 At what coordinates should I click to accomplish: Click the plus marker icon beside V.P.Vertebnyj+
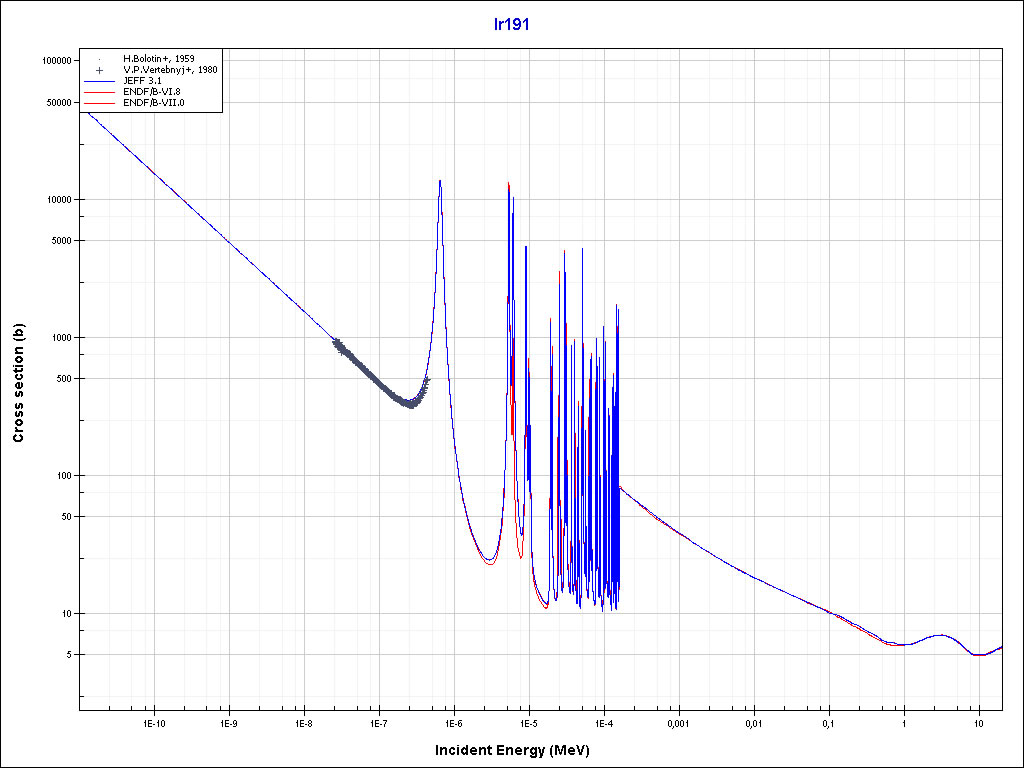[100, 70]
